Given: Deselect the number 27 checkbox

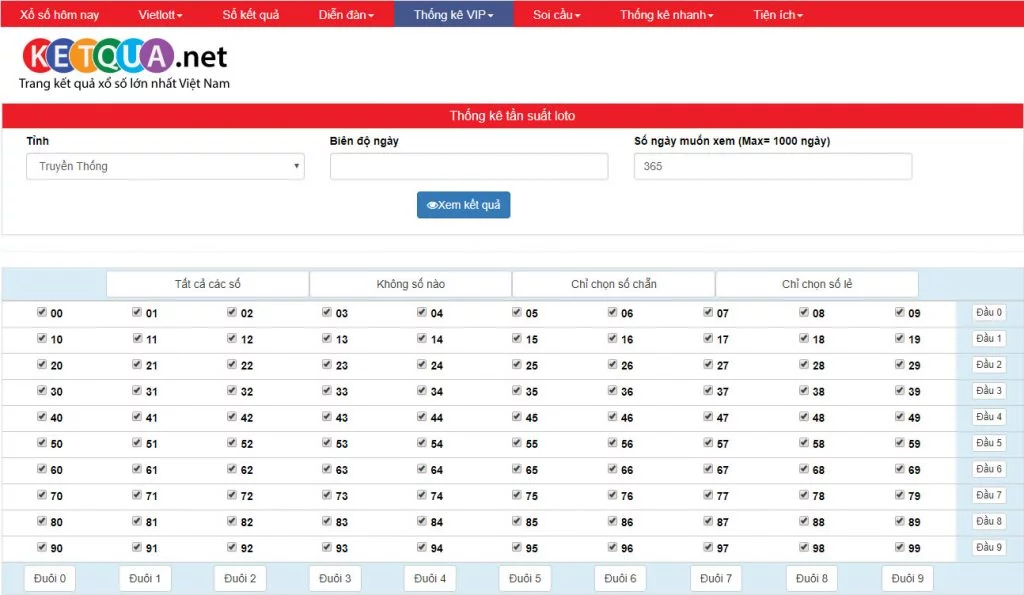Looking at the screenshot, I should pyautogui.click(x=708, y=365).
